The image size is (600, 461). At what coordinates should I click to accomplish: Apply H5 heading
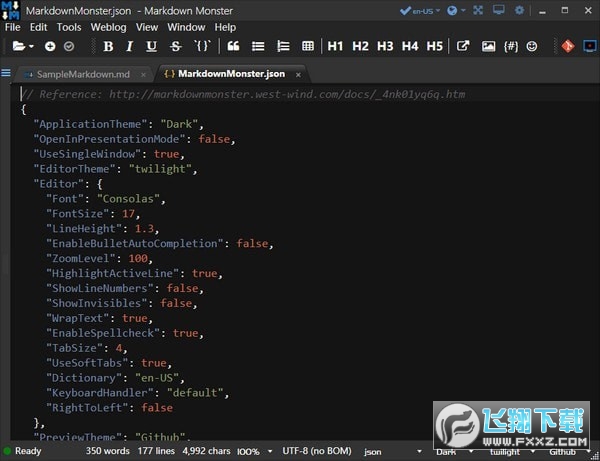coord(435,46)
